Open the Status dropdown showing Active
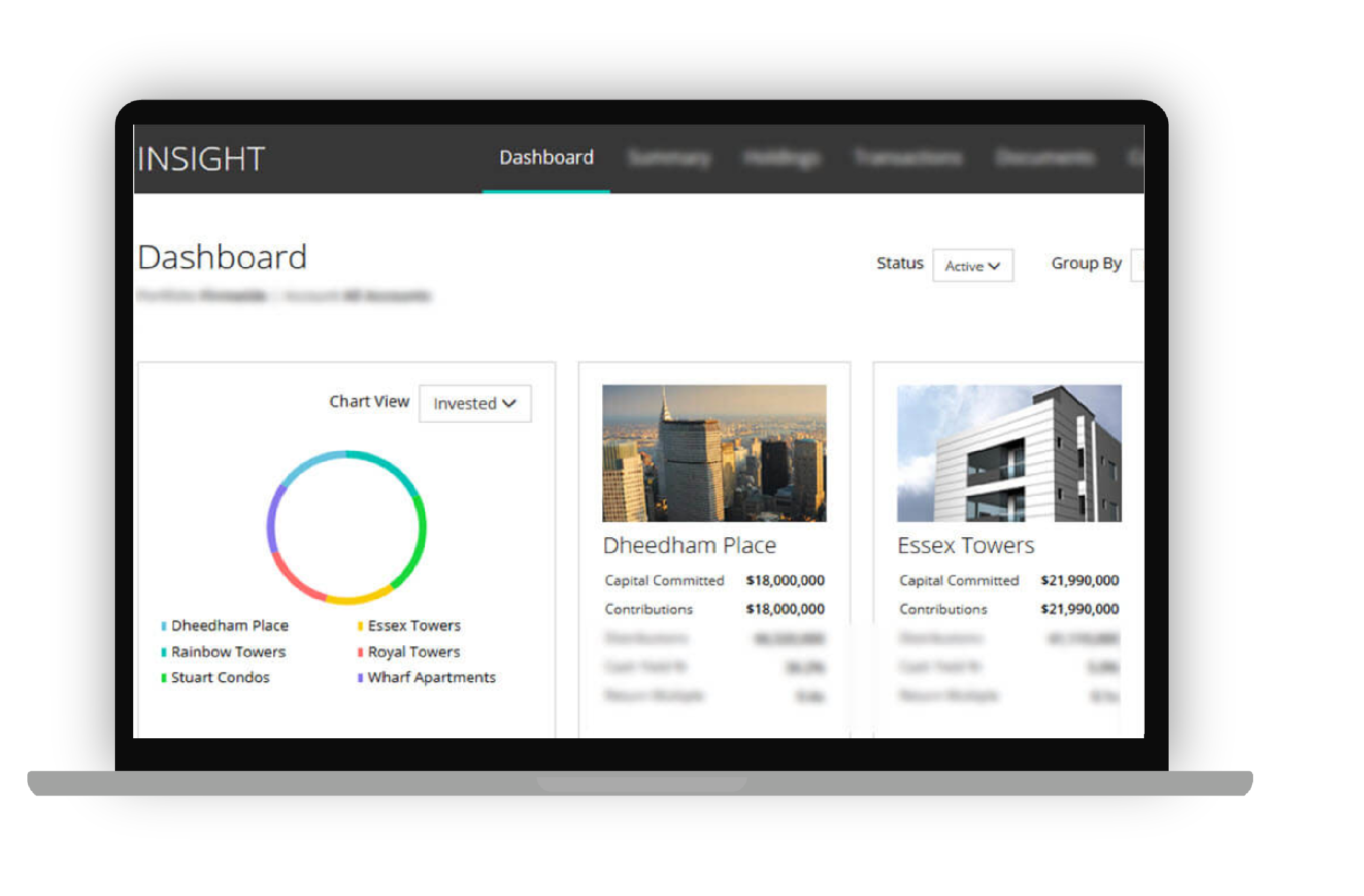 (x=972, y=265)
